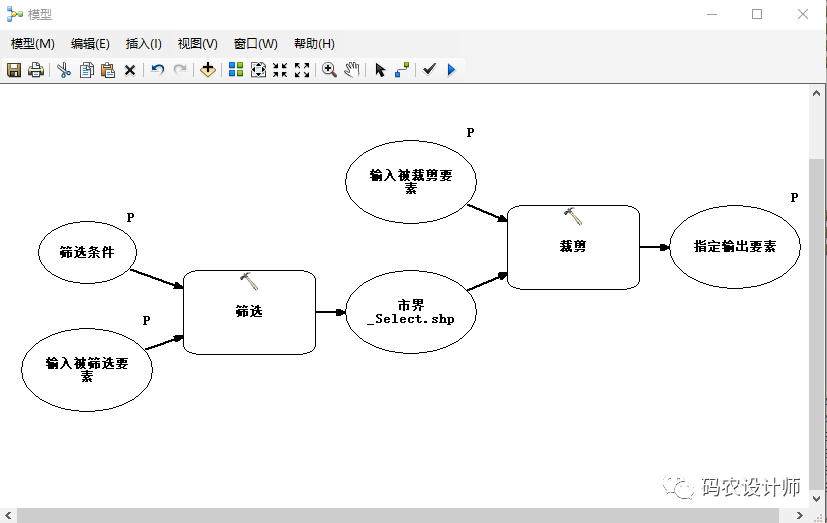Open the 插入(I) menu
827x523 pixels.
pos(143,44)
